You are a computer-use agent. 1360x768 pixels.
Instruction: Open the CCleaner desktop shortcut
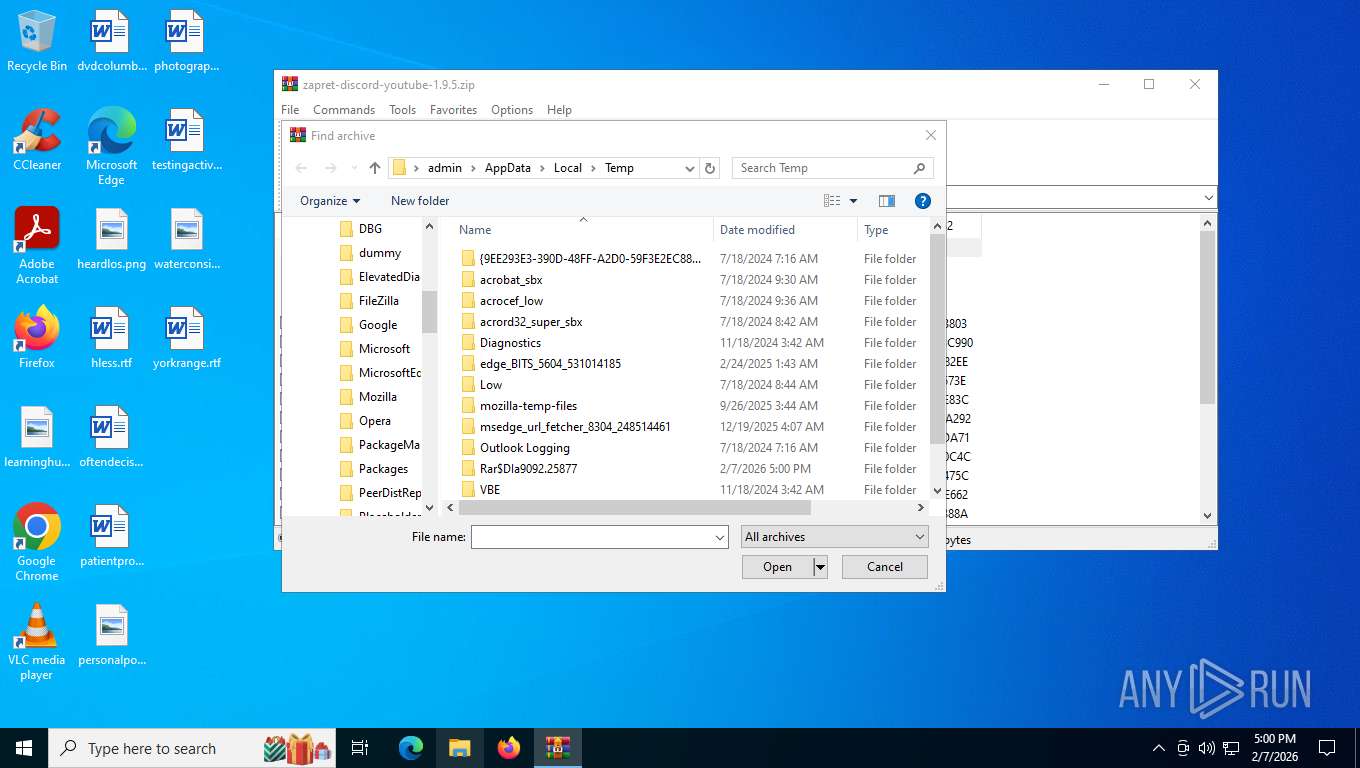(37, 140)
